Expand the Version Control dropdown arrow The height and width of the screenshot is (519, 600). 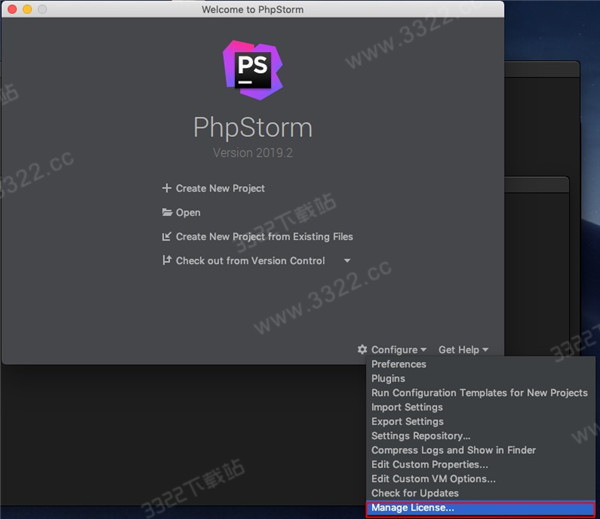(347, 261)
